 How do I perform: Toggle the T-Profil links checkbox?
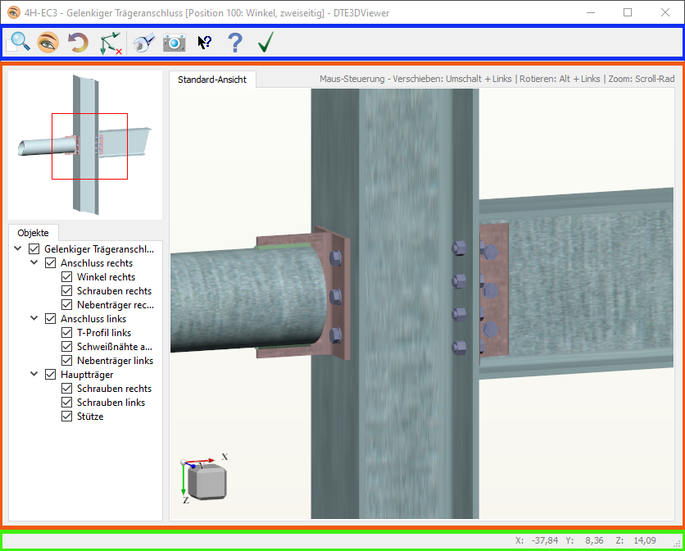tap(67, 333)
